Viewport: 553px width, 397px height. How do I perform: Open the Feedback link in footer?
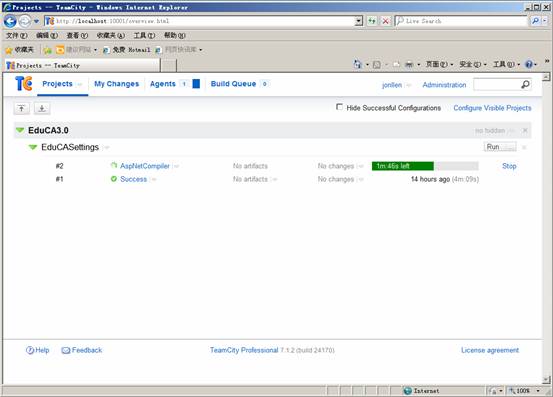[x=87, y=350]
